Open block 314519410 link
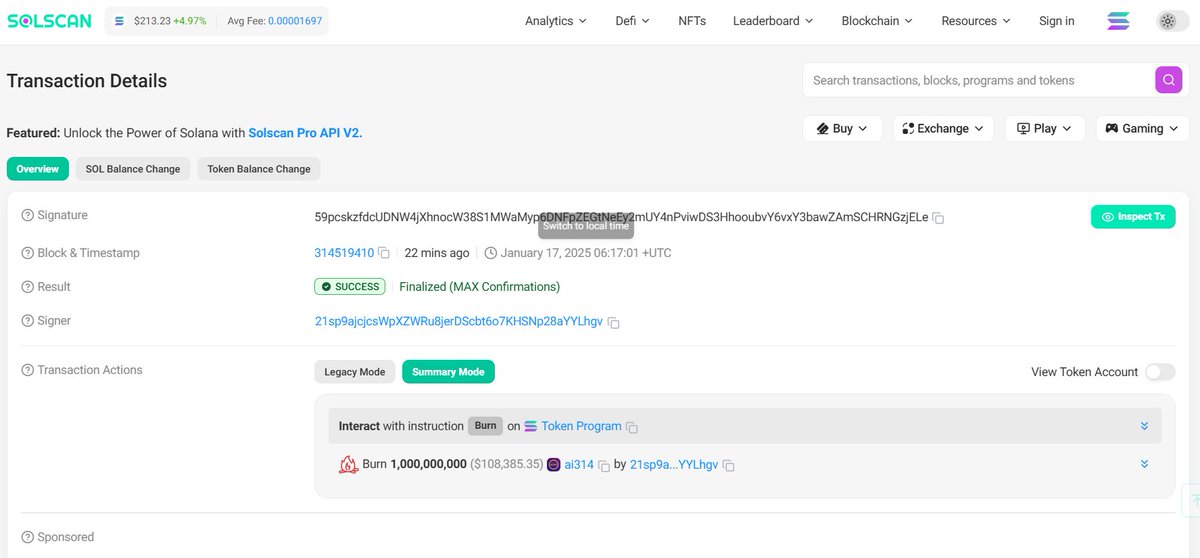1200x558 pixels. coord(344,253)
